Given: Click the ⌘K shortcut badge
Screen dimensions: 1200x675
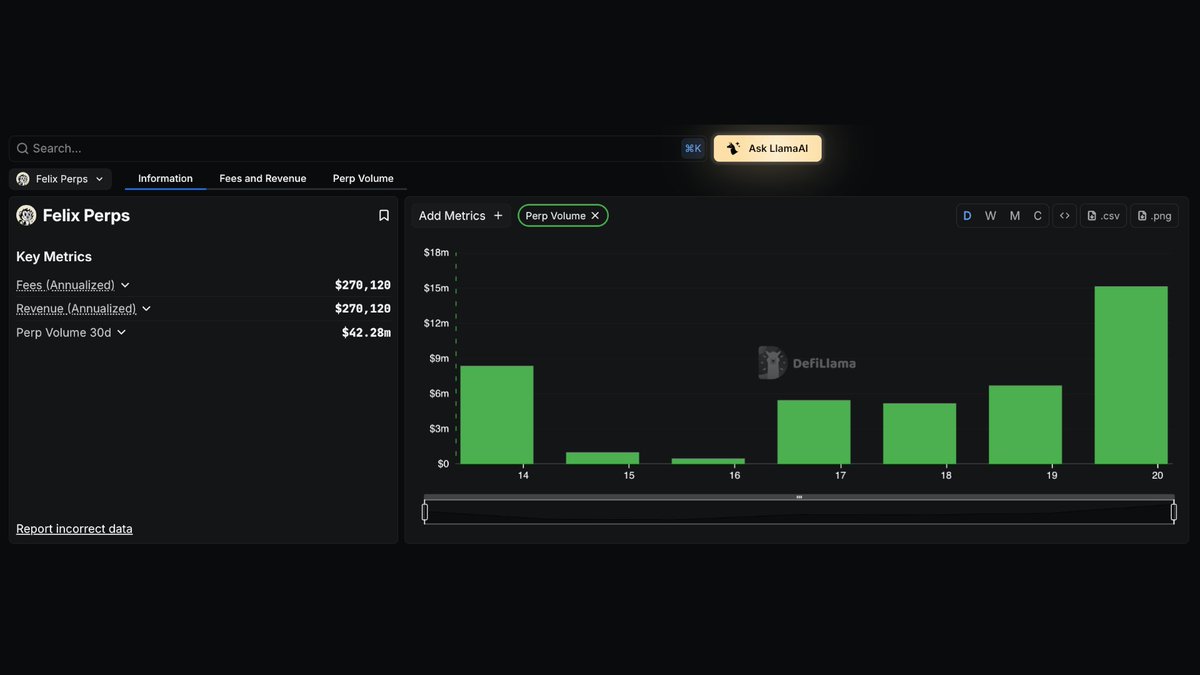Looking at the screenshot, I should coord(693,148).
